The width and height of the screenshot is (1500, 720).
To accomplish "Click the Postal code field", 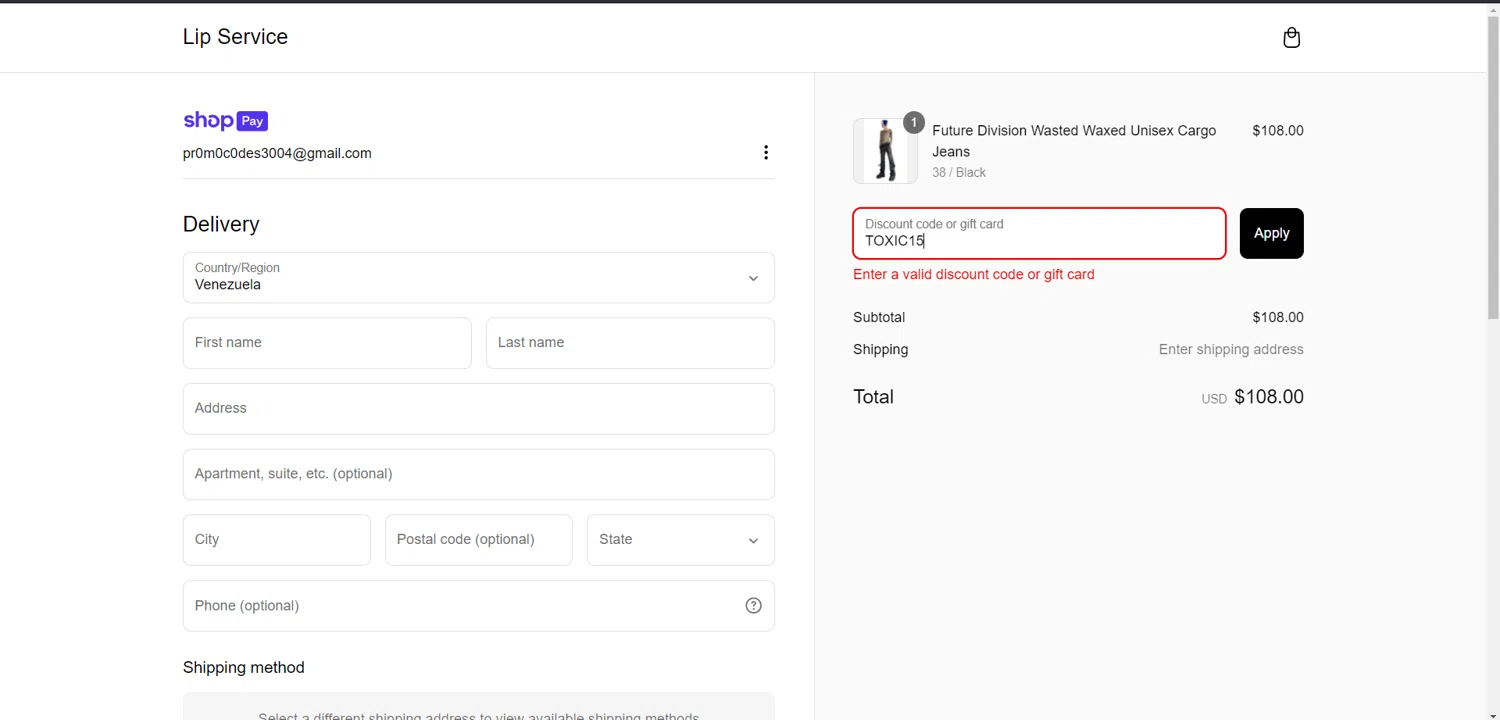I will [479, 540].
